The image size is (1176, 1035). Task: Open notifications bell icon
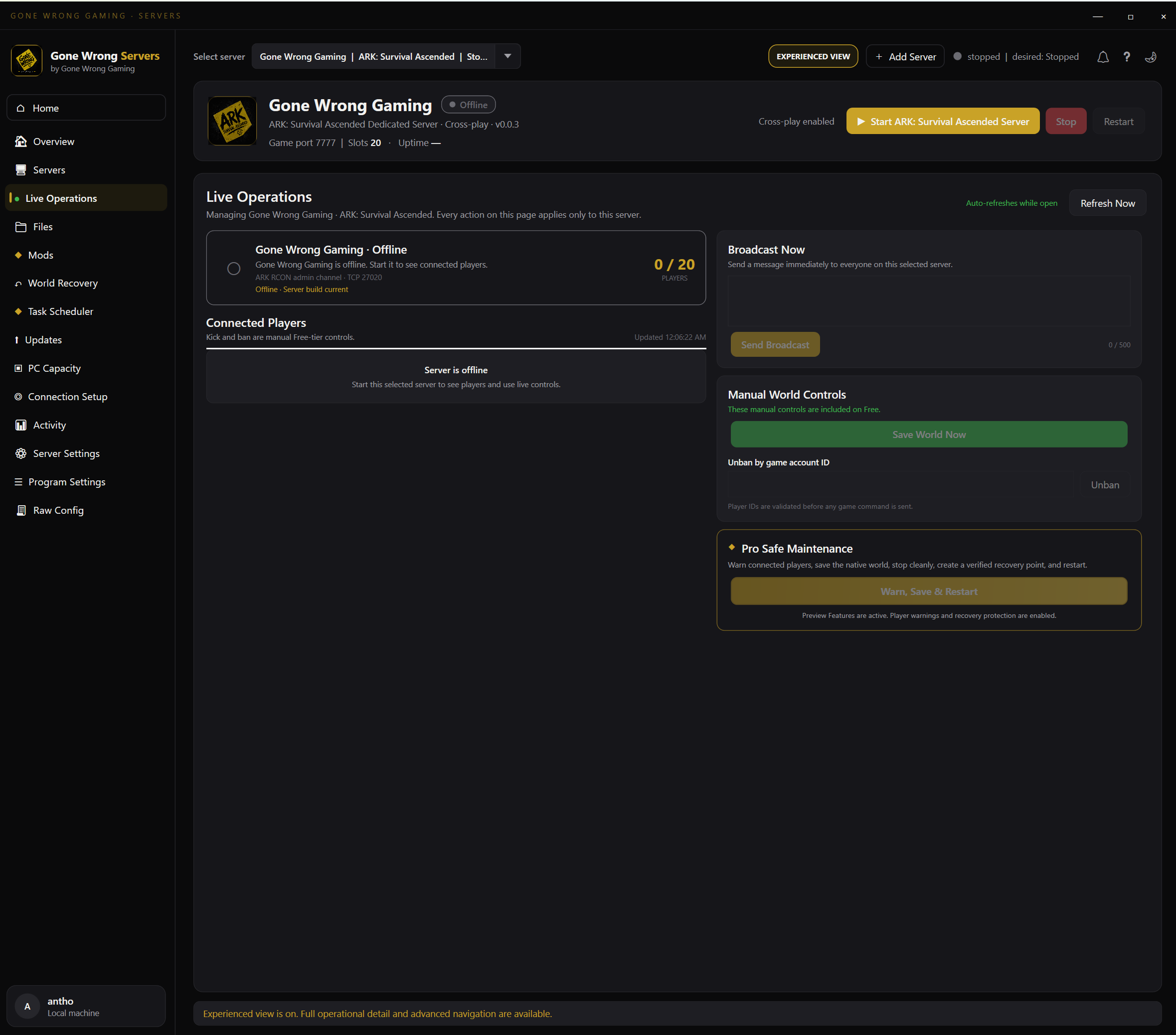(x=1102, y=57)
